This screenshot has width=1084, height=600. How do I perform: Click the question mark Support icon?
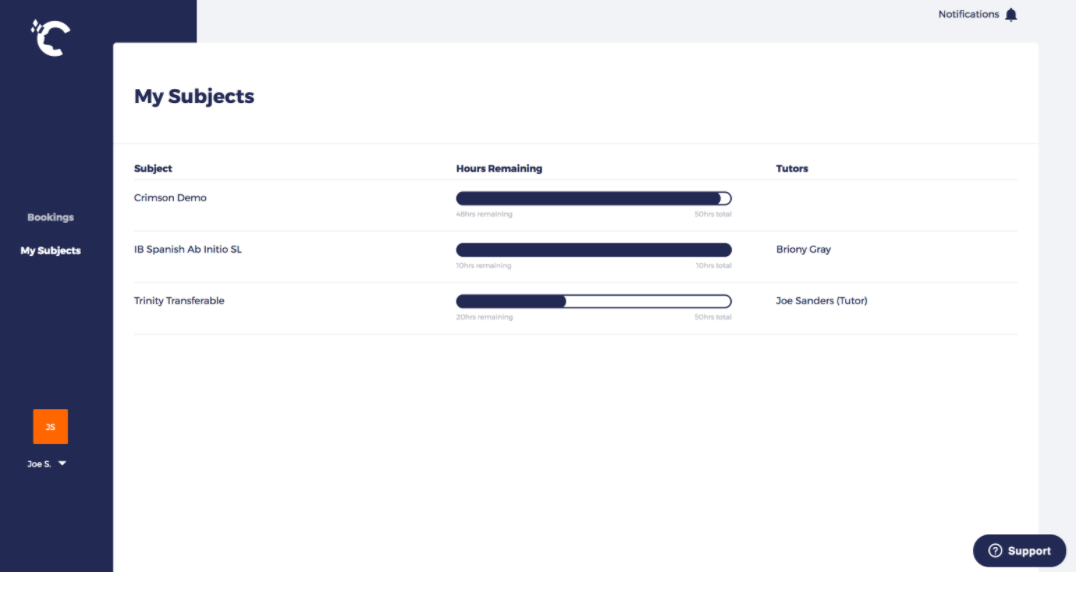click(995, 551)
